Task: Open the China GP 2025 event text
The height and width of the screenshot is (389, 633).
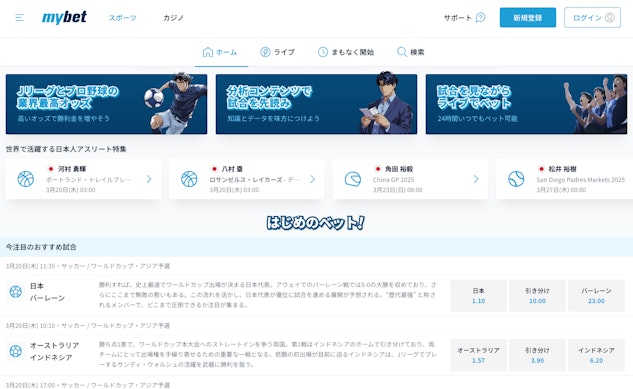Action: tap(394, 180)
